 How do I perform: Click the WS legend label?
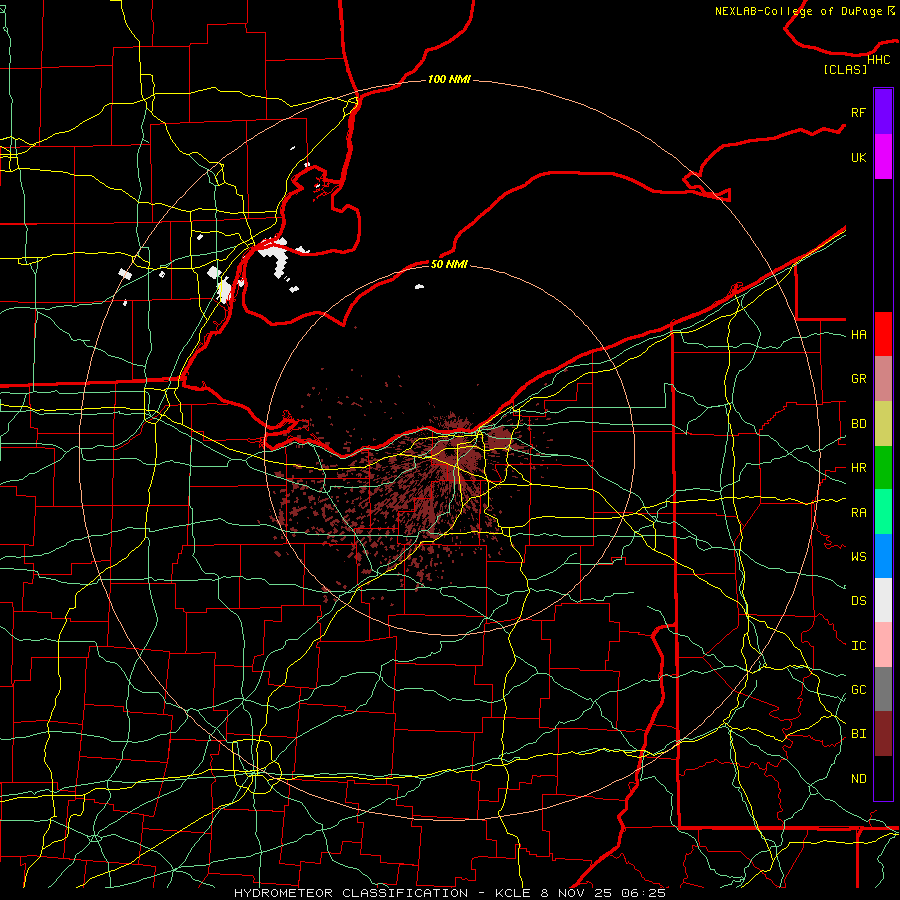[x=859, y=557]
